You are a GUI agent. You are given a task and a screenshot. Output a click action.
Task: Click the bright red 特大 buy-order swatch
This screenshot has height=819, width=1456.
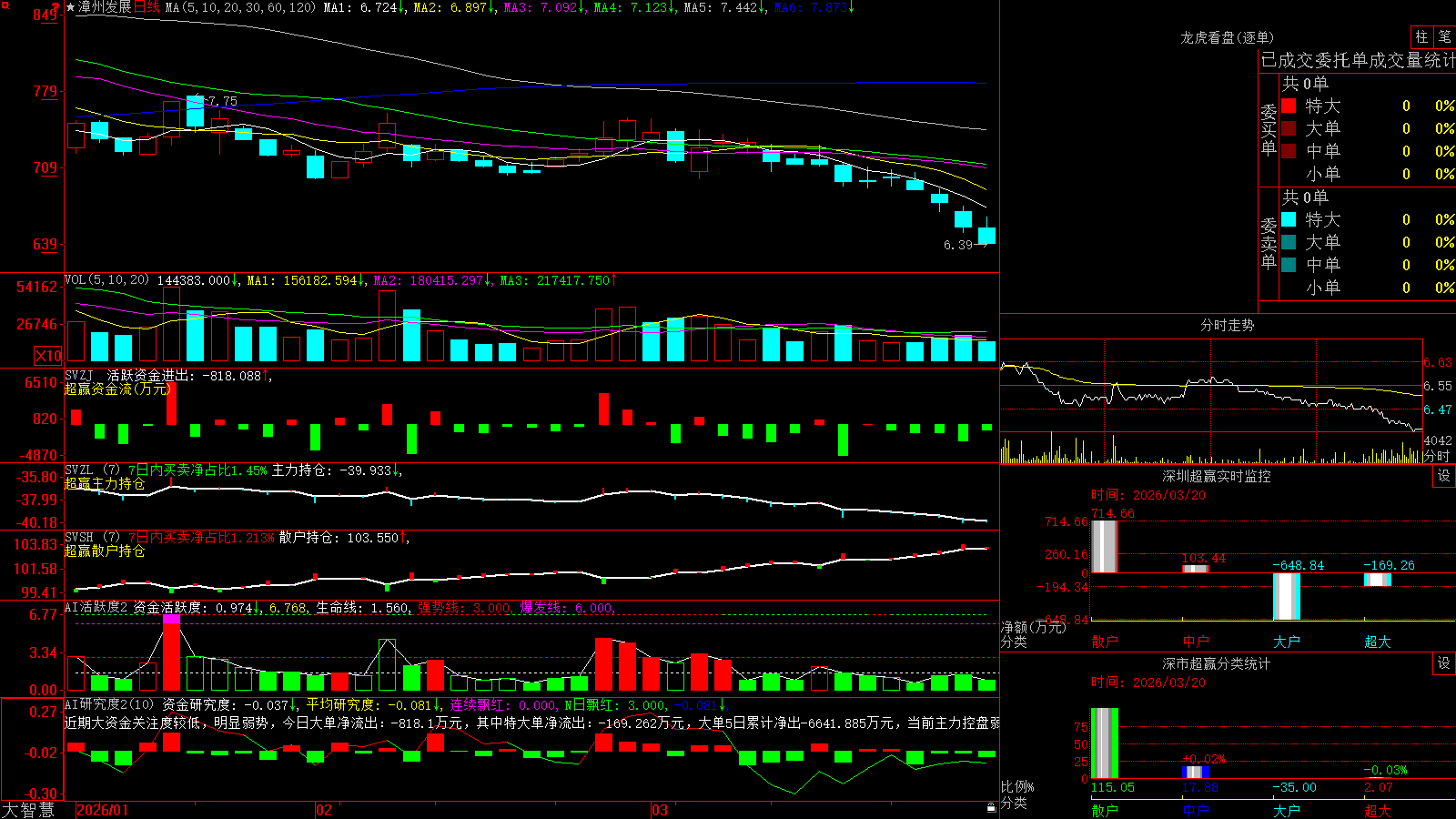pos(1289,106)
